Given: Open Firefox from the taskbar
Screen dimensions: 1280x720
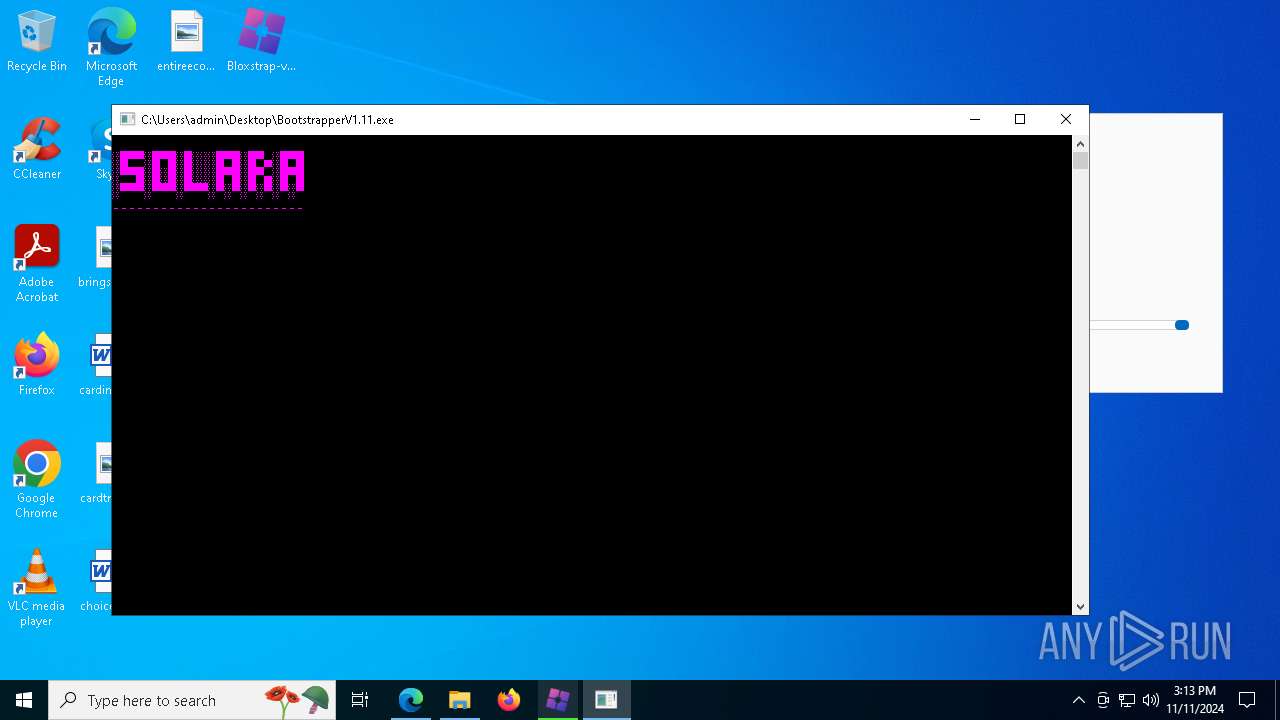Looking at the screenshot, I should (509, 700).
